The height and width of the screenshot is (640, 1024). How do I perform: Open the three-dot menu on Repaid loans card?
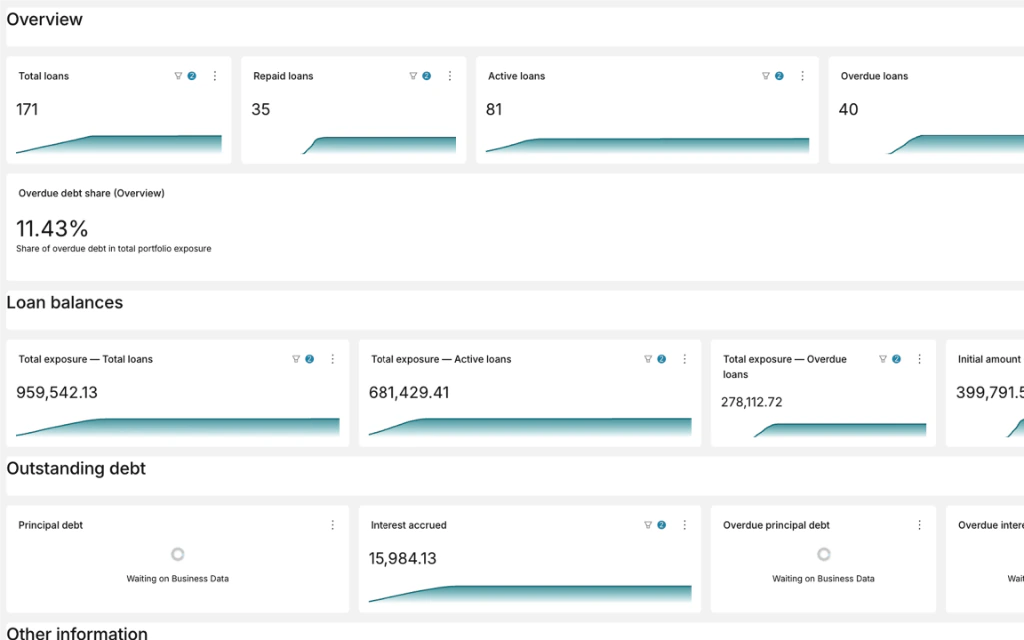450,76
